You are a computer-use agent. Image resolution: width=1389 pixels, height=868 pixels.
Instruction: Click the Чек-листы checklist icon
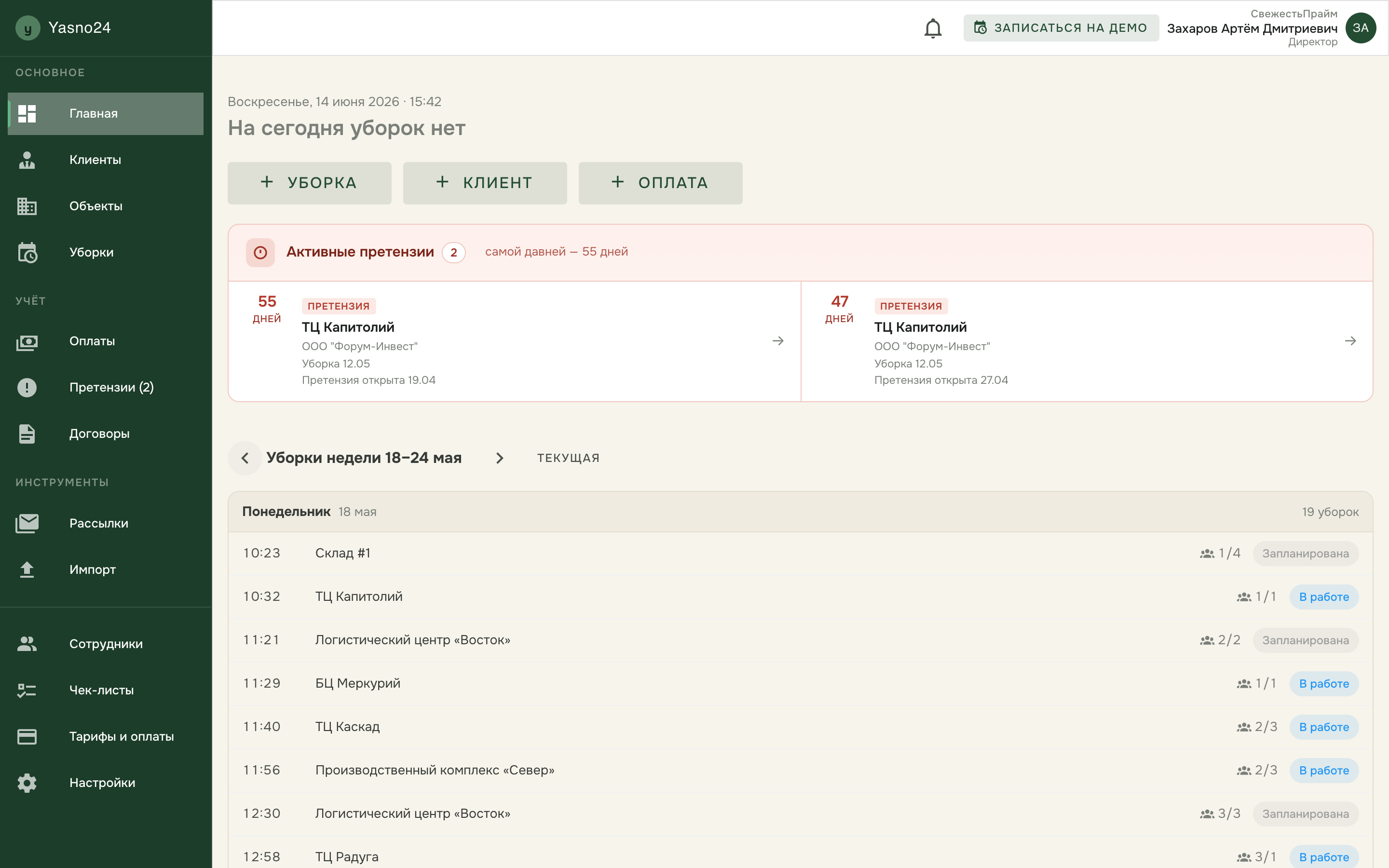(27, 690)
